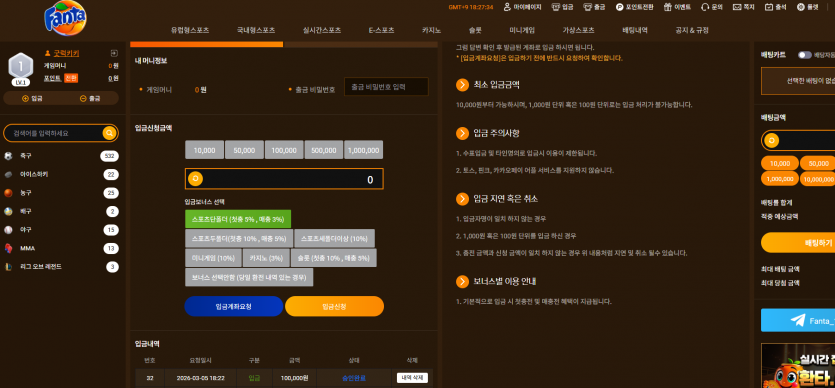This screenshot has height=388, width=835.
Task: Click the blue 입금계좌요청 button
Action: (x=234, y=307)
